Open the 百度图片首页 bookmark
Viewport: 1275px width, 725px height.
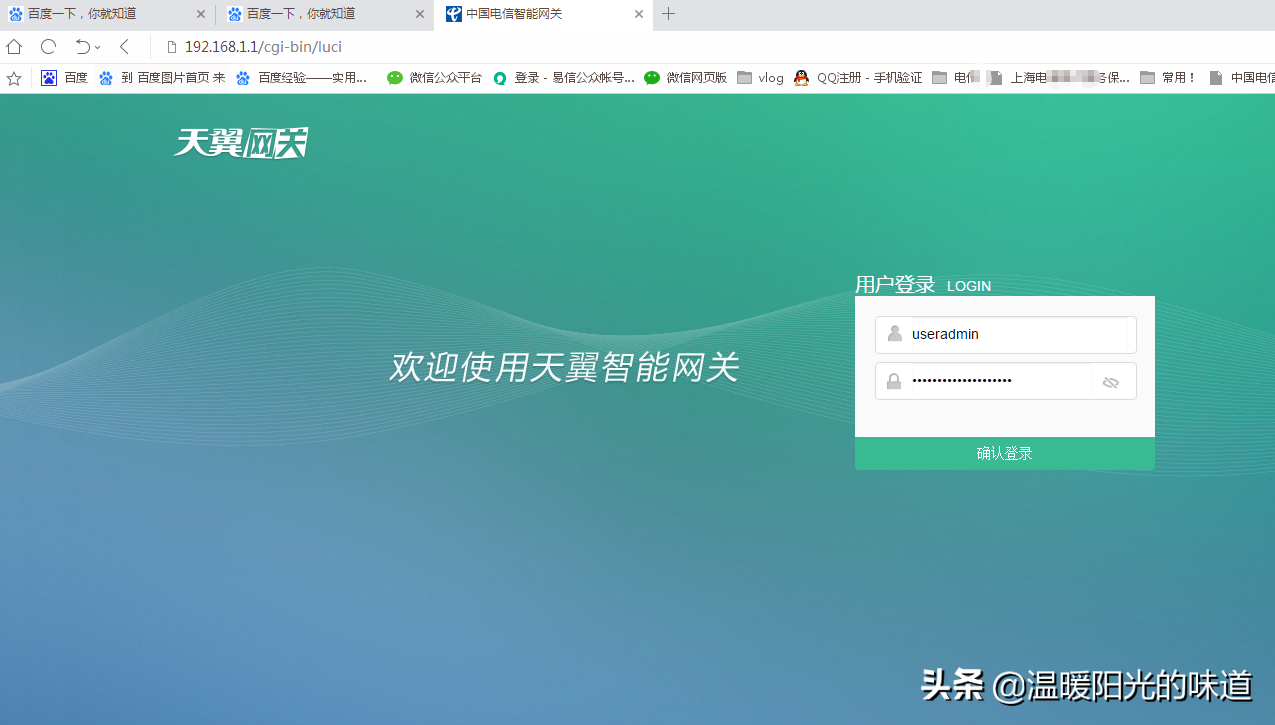pos(162,78)
